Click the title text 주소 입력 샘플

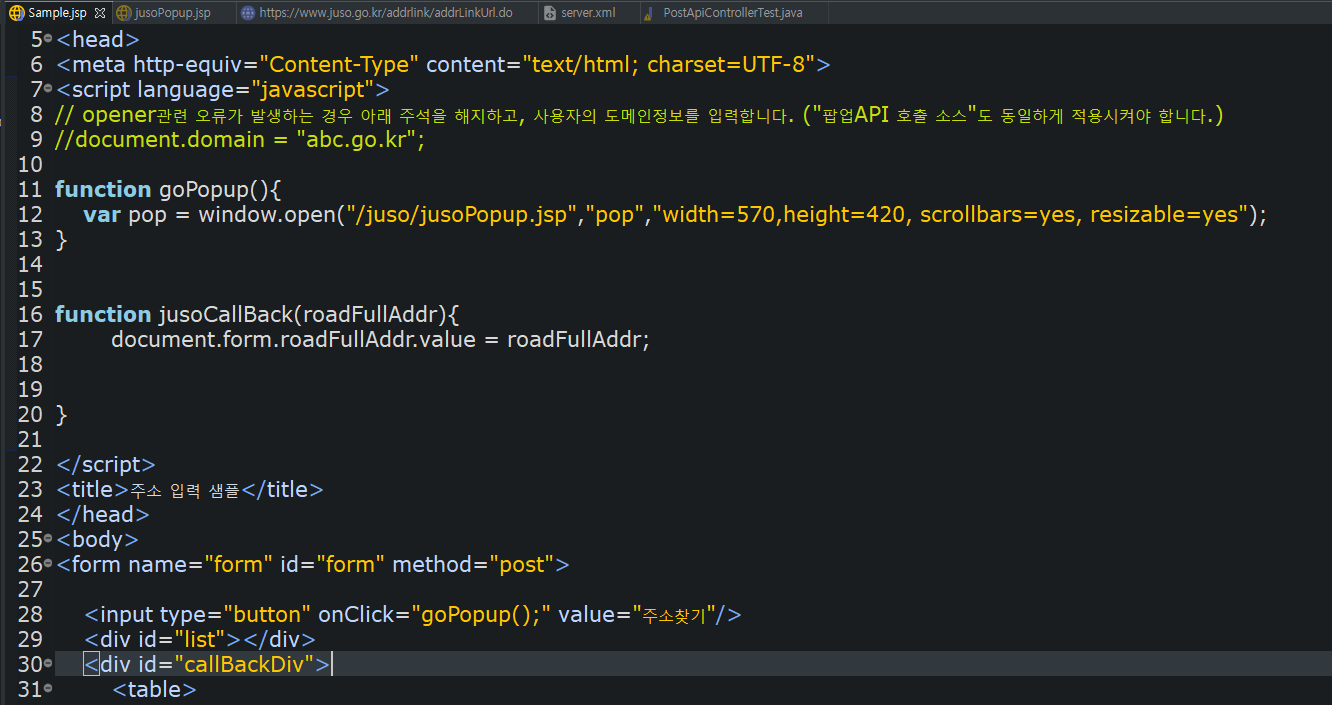pos(186,490)
